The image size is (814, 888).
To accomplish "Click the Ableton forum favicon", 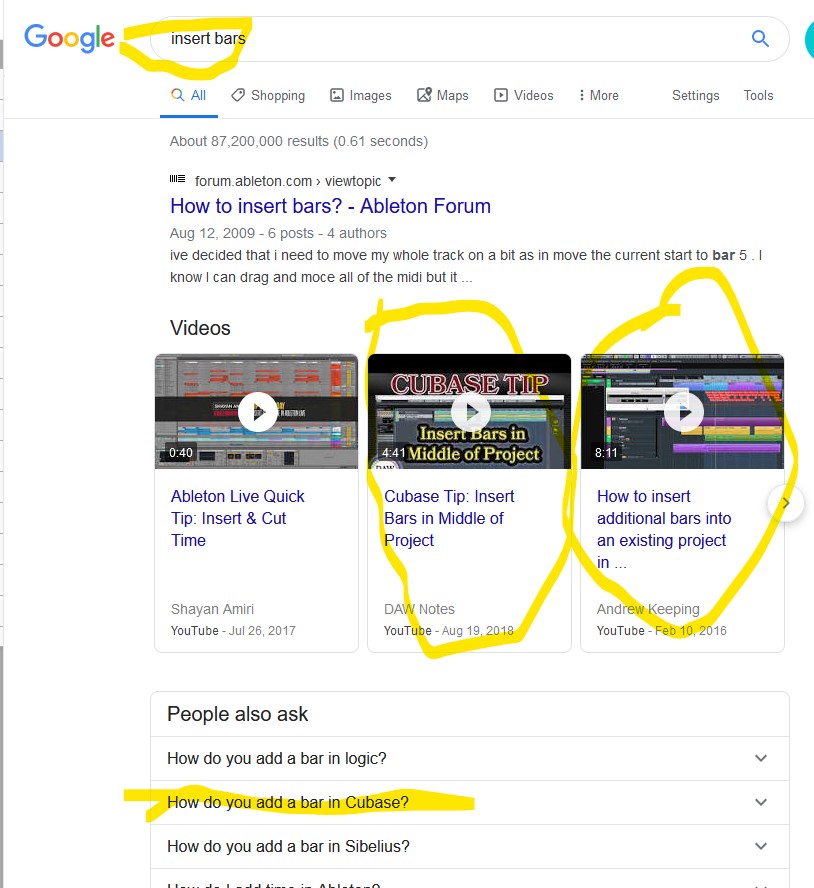I will point(177,179).
